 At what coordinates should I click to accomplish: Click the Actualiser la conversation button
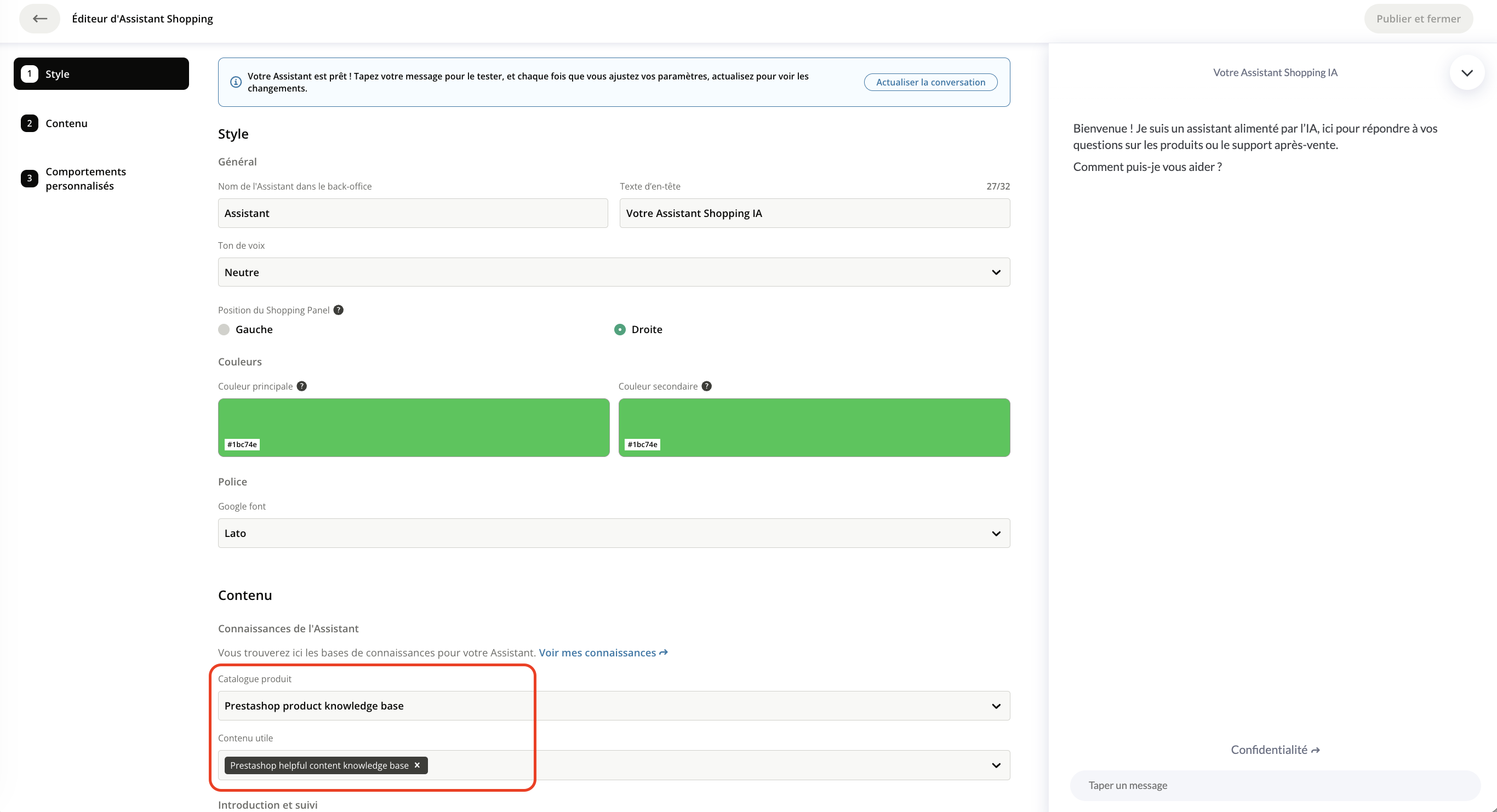930,82
